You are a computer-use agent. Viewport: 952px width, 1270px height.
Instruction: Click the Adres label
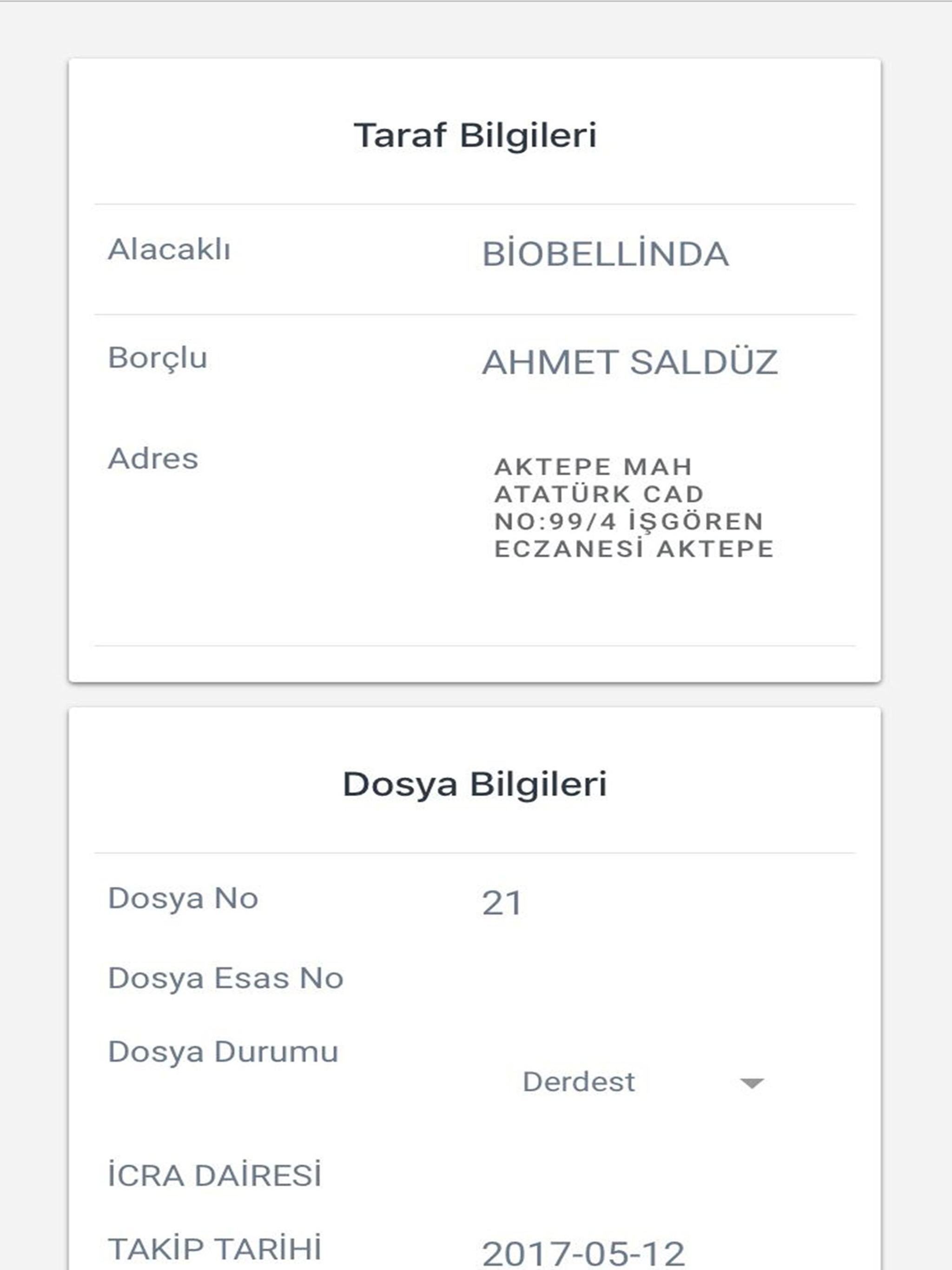[153, 458]
